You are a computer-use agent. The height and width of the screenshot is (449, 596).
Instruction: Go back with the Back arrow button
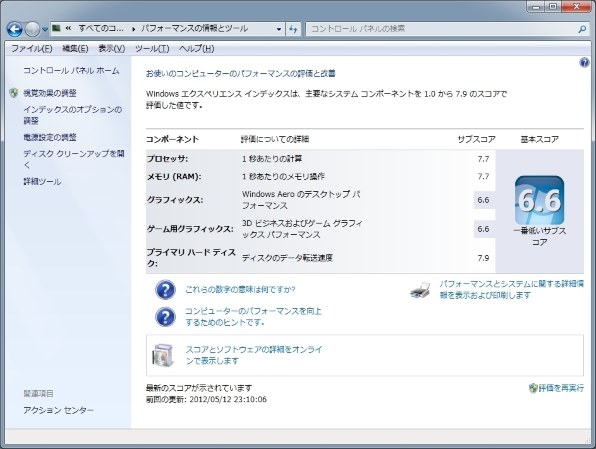tap(14, 29)
